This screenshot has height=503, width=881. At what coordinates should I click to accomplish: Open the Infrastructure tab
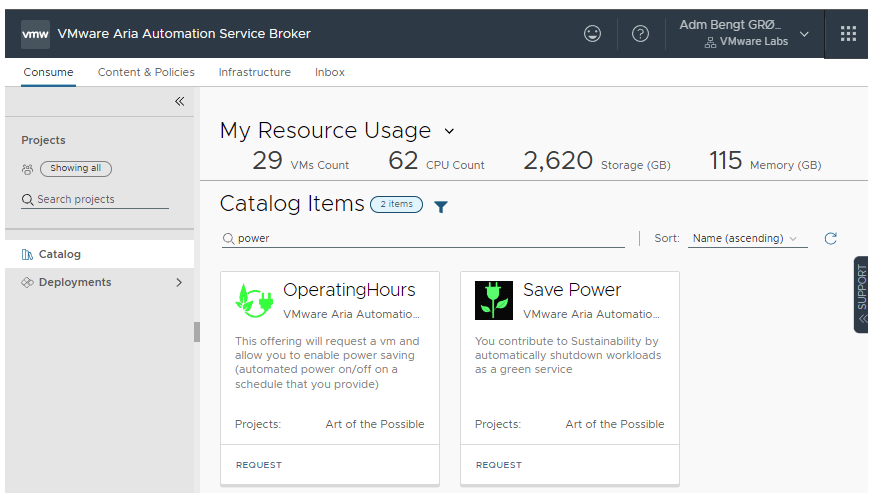255,72
